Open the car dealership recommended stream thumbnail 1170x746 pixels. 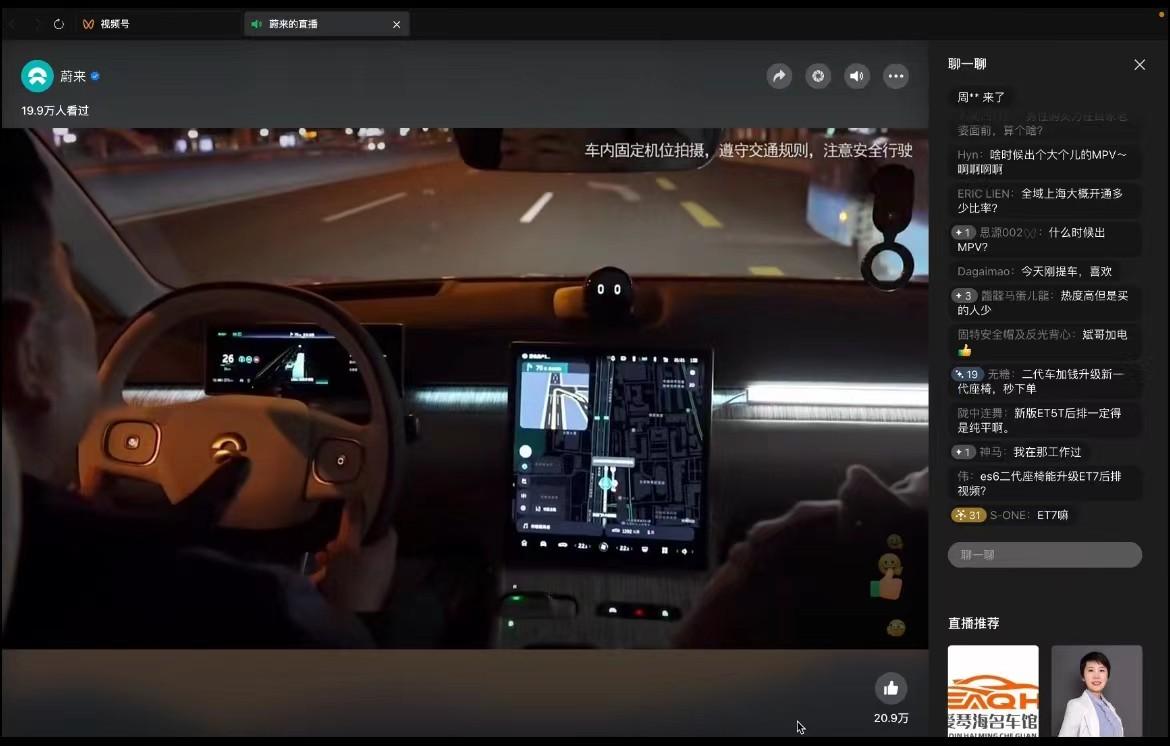pyautogui.click(x=992, y=691)
